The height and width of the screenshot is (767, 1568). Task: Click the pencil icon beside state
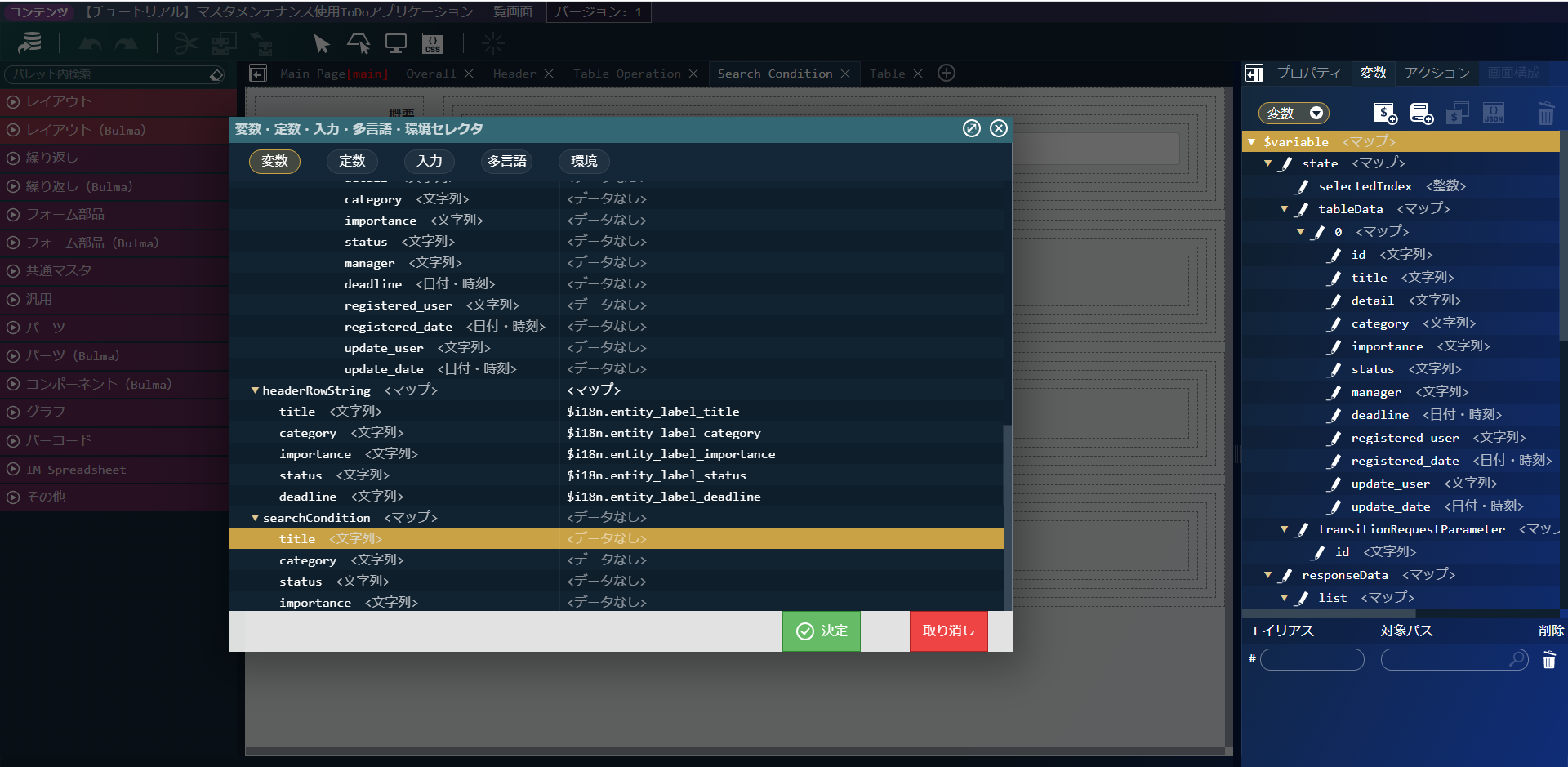coord(1286,163)
